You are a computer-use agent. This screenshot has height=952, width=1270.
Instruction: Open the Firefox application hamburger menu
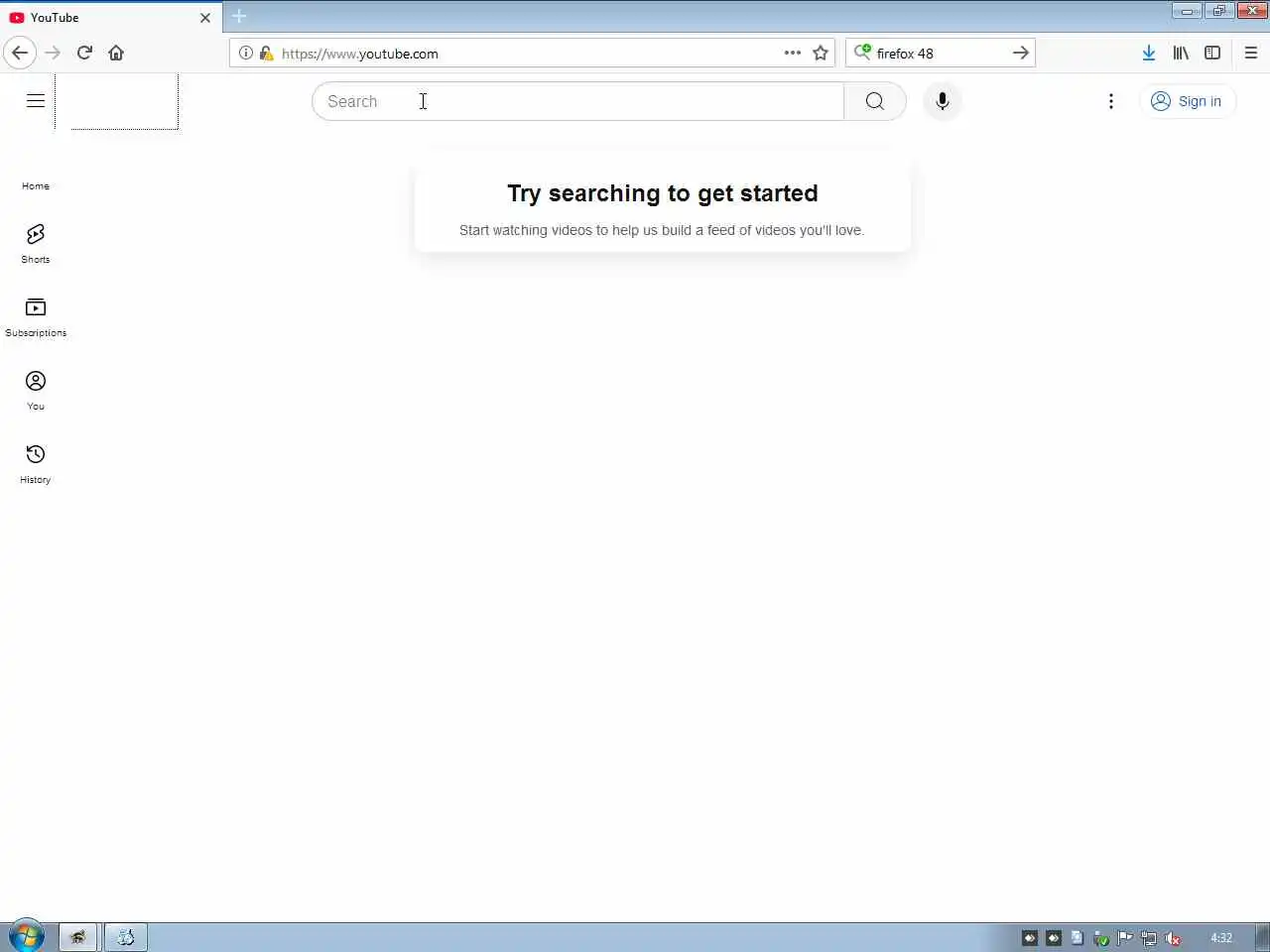(x=1251, y=53)
